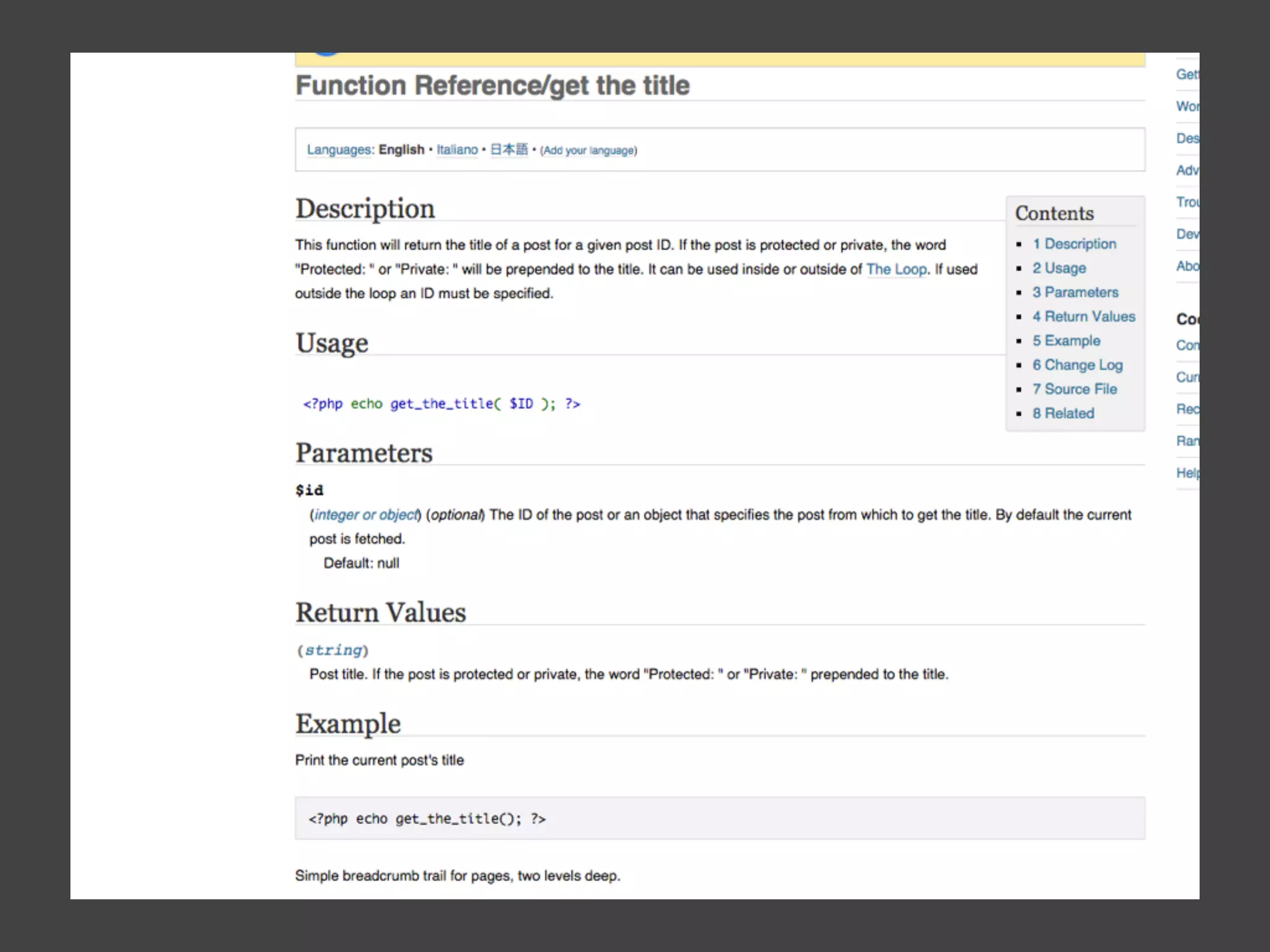Open the partially visible Troubleshooting sidebar link
This screenshot has width=1270, height=952.
tap(1187, 202)
